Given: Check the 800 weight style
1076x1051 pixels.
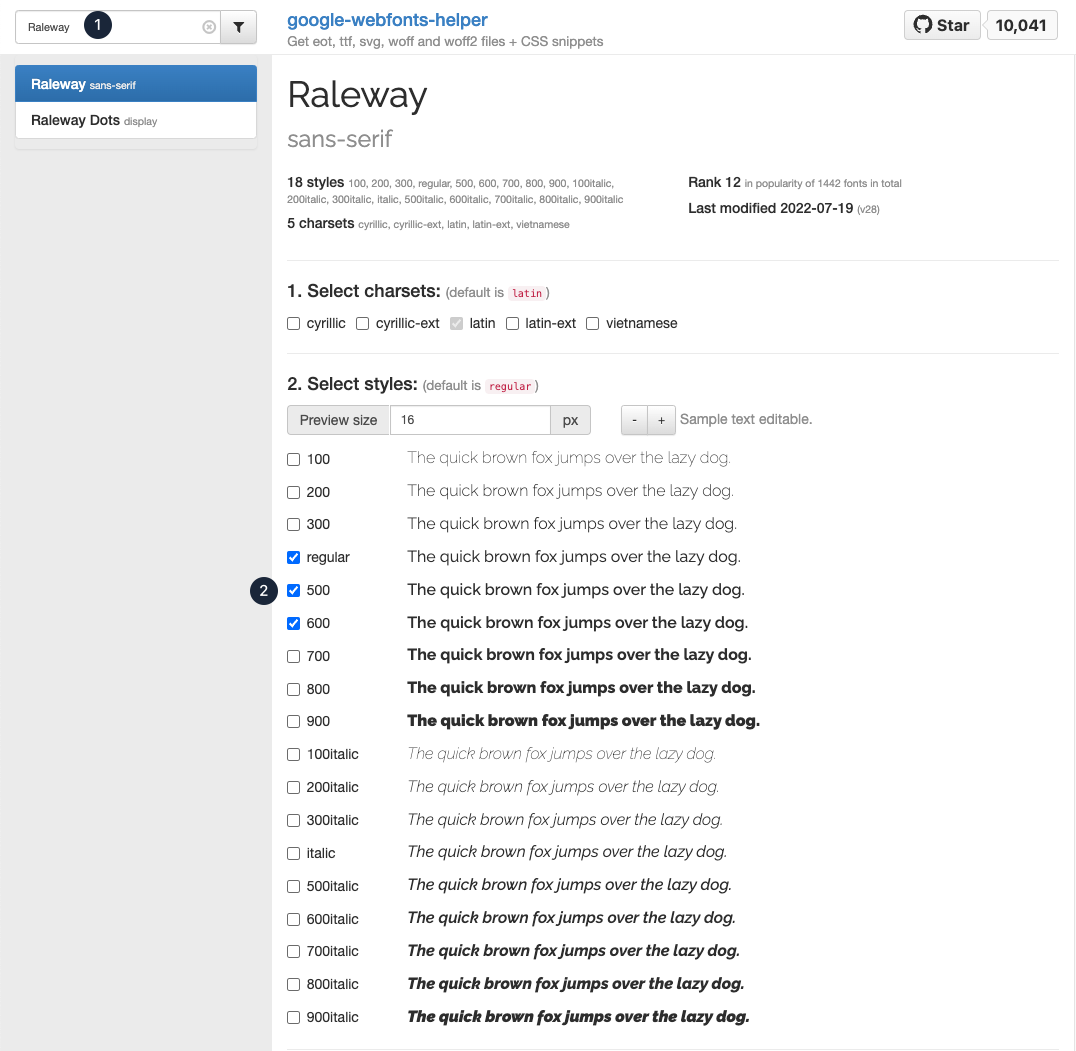Looking at the screenshot, I should (x=294, y=689).
